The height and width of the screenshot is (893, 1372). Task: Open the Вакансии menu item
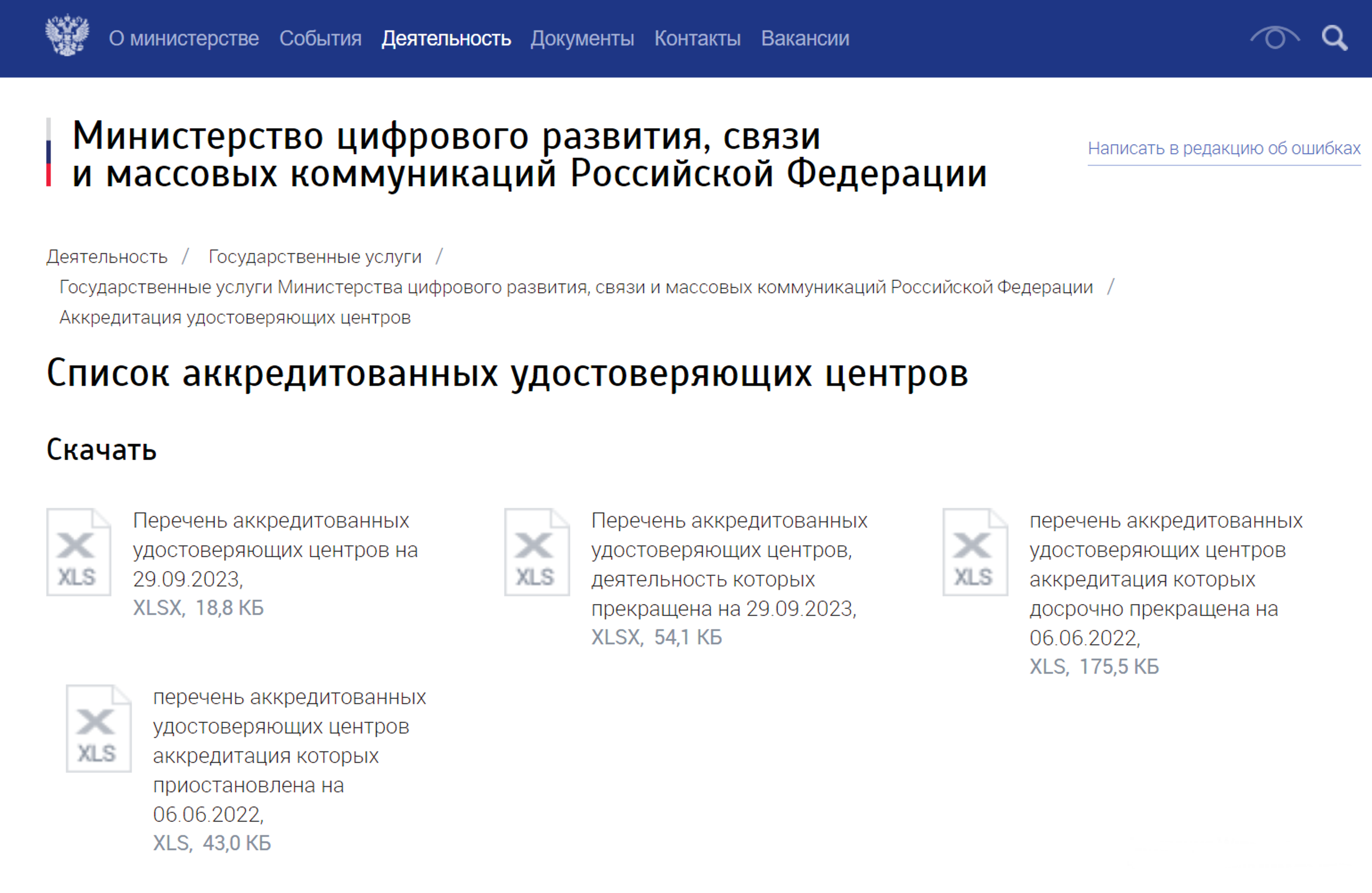tap(805, 39)
